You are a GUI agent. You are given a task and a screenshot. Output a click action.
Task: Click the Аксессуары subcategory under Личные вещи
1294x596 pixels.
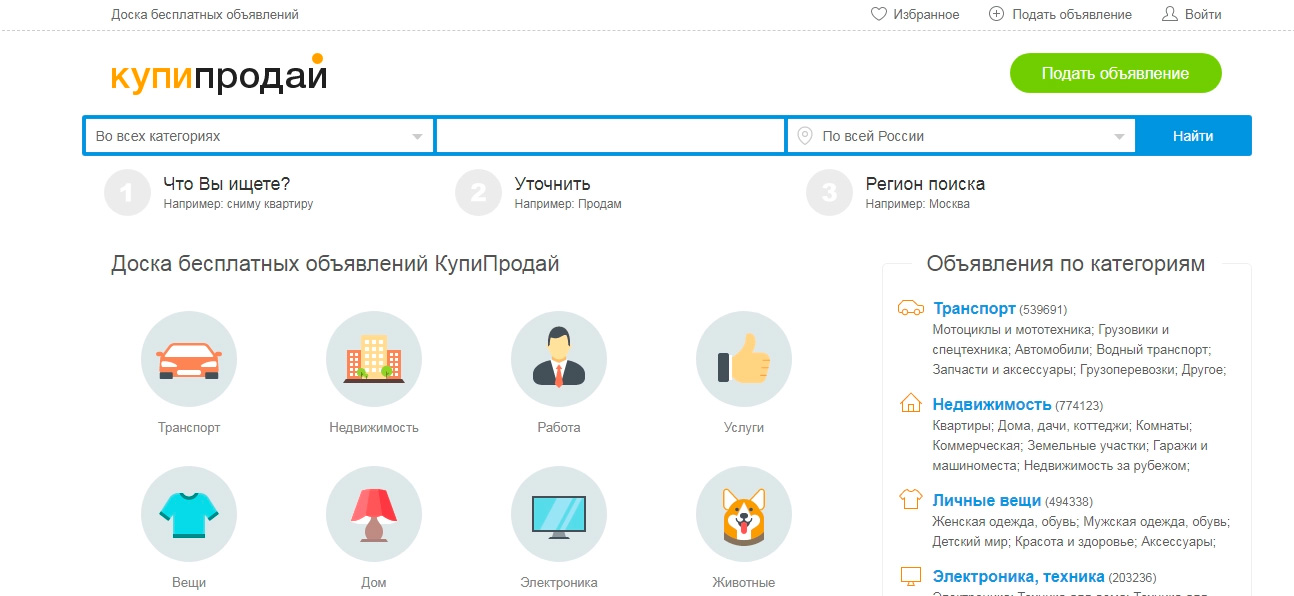point(1178,541)
